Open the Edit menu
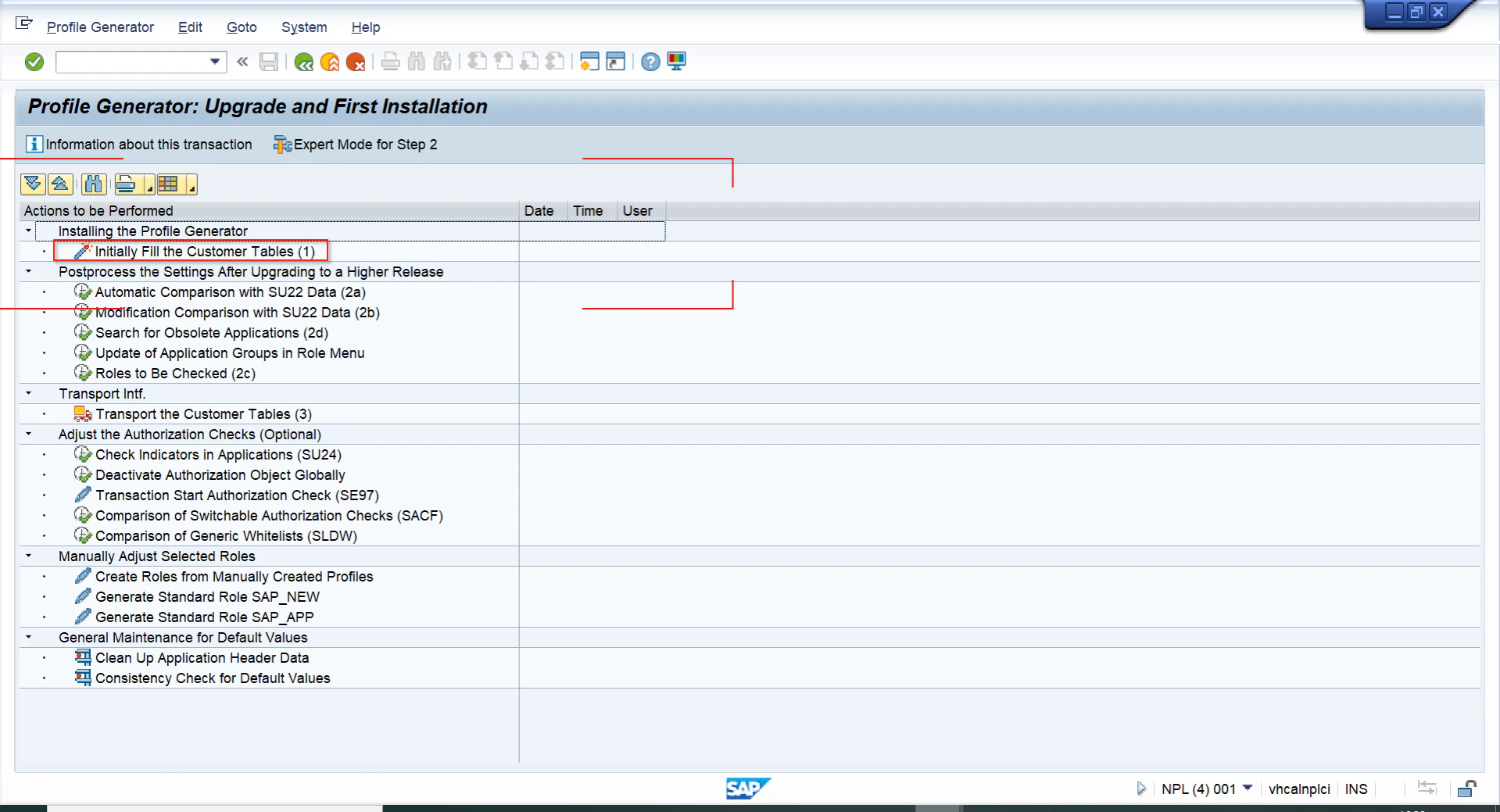Screen dimensions: 1500x812 coord(190,27)
